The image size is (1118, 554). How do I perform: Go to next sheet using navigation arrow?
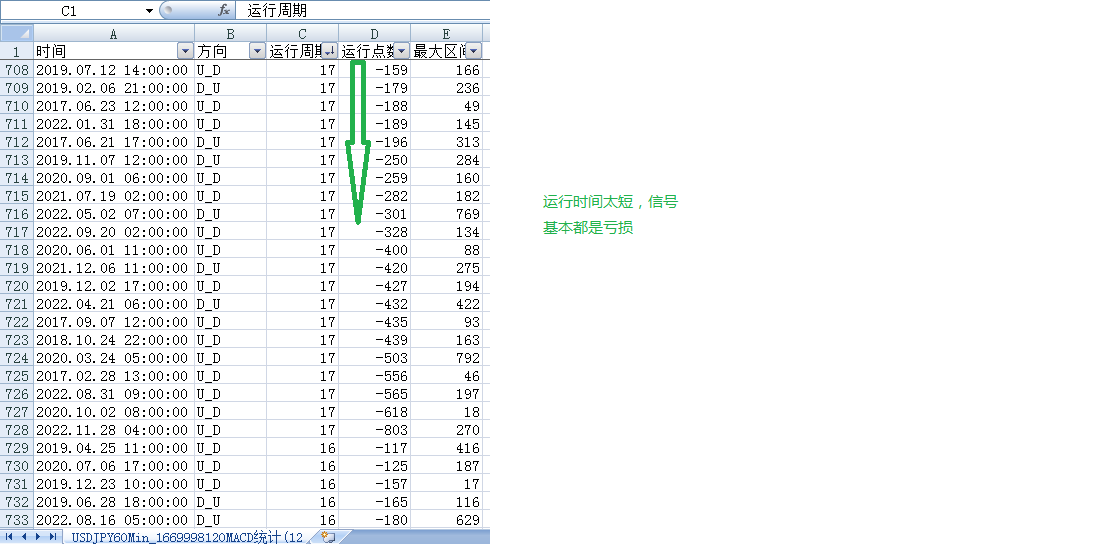pos(38,536)
